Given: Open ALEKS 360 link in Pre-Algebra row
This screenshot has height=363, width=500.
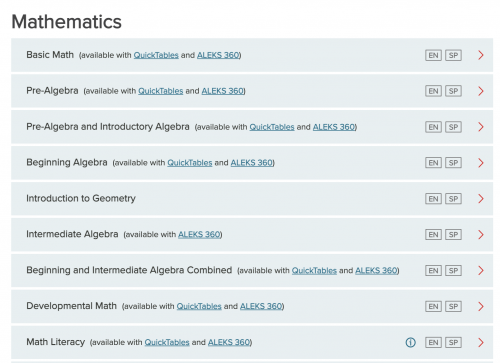Looking at the screenshot, I should click(x=223, y=91).
